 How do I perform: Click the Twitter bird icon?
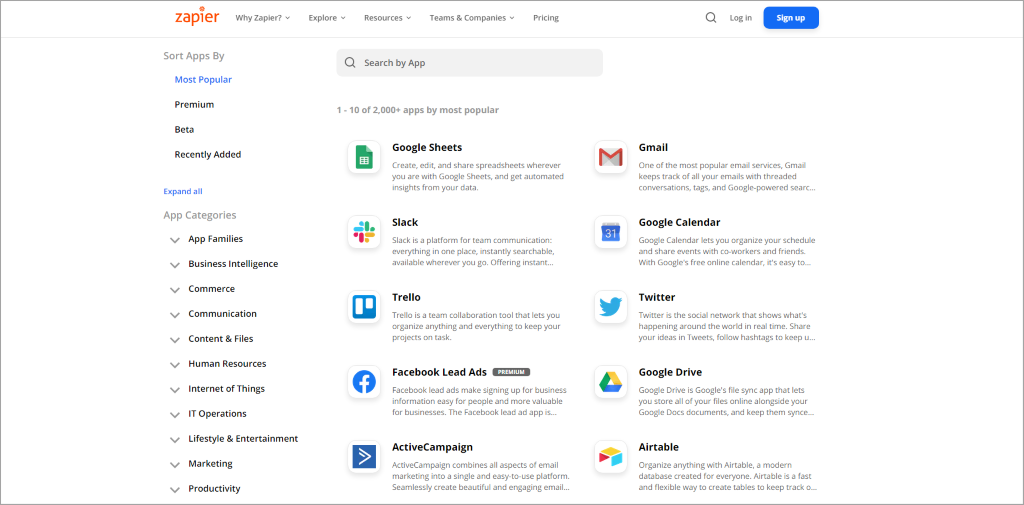tap(610, 307)
